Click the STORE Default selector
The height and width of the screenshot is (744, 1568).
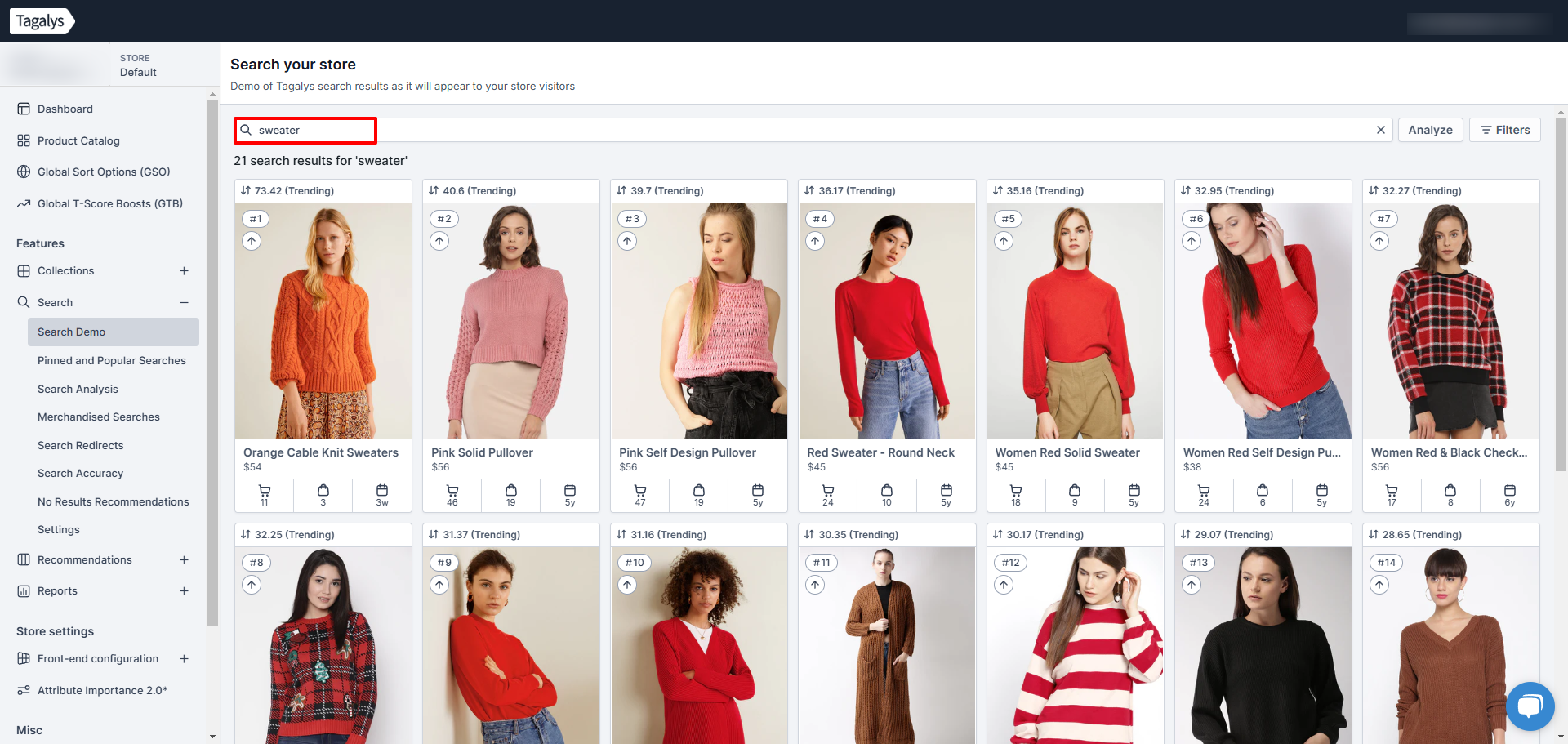pos(138,65)
